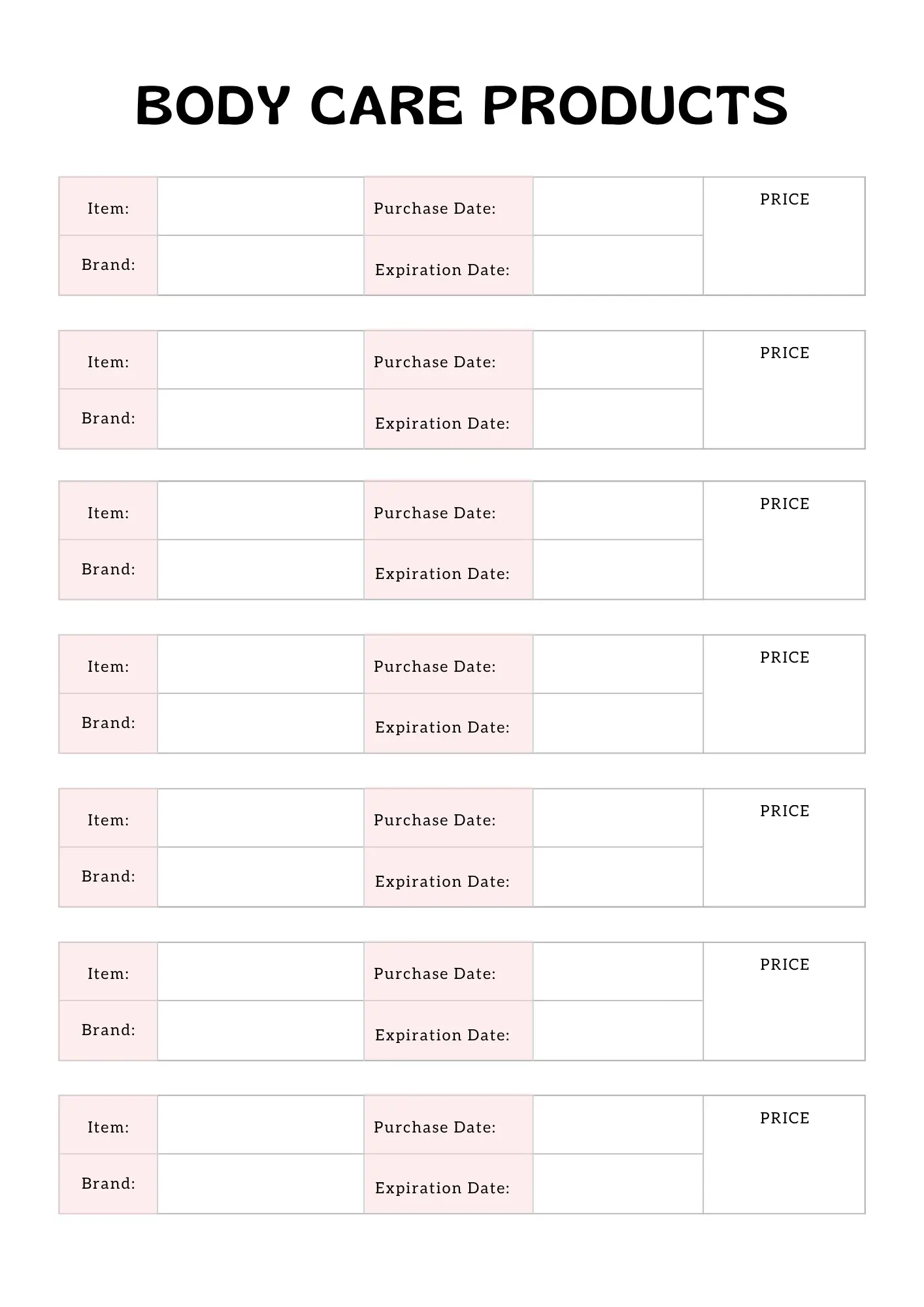Viewport: 924px width, 1307px height.
Task: Click the first block's blank Purchase Date field
Action: coord(618,207)
